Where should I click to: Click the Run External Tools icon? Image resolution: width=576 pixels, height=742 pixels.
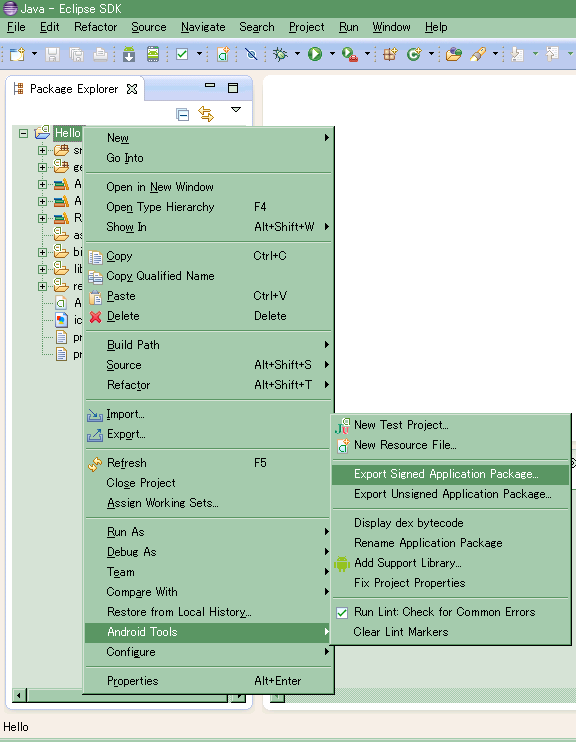pos(350,54)
